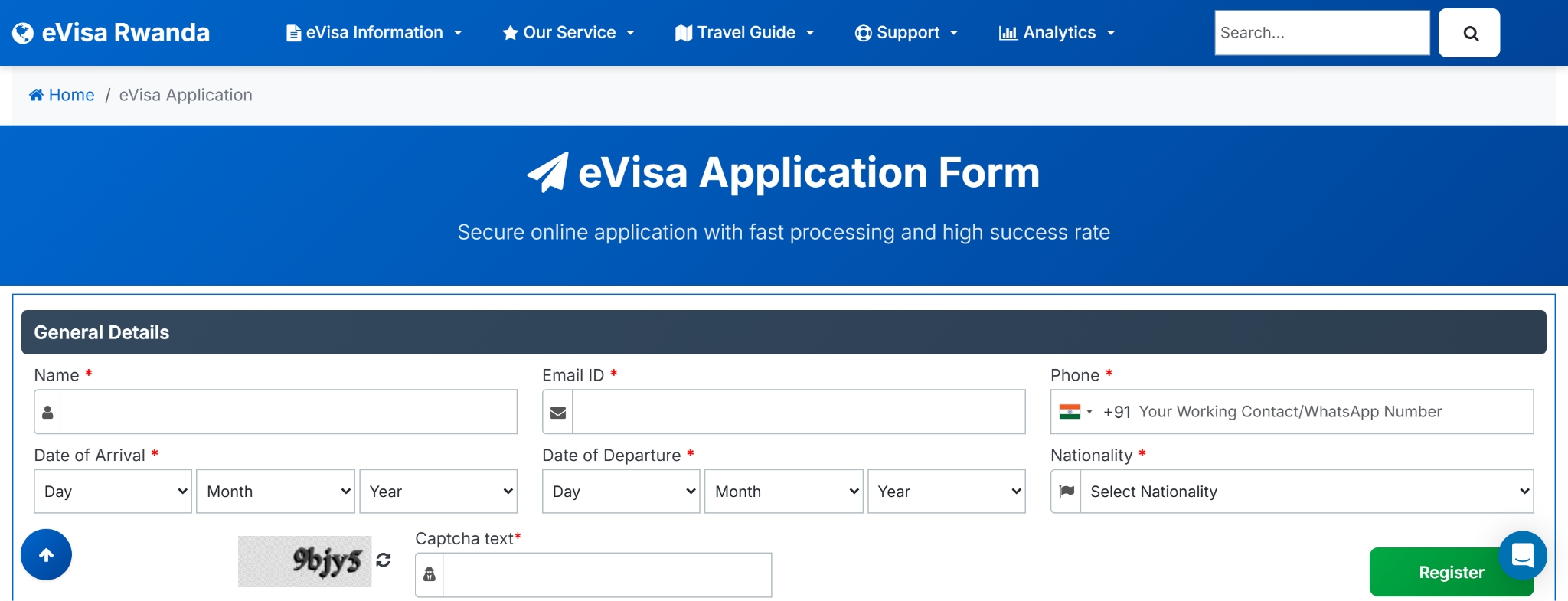Open the arrival Month dropdown
Image resolution: width=1568 pixels, height=601 pixels.
tap(276, 492)
